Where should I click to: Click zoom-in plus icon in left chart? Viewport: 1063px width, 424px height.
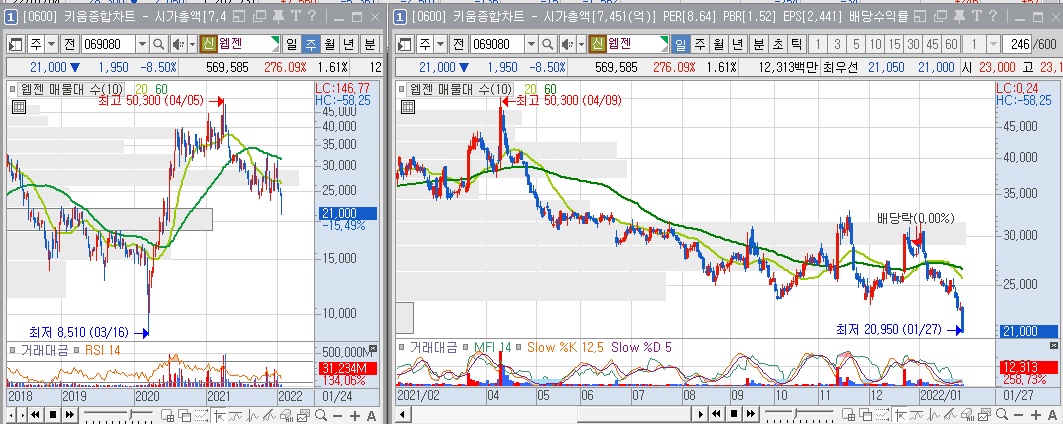(x=355, y=415)
